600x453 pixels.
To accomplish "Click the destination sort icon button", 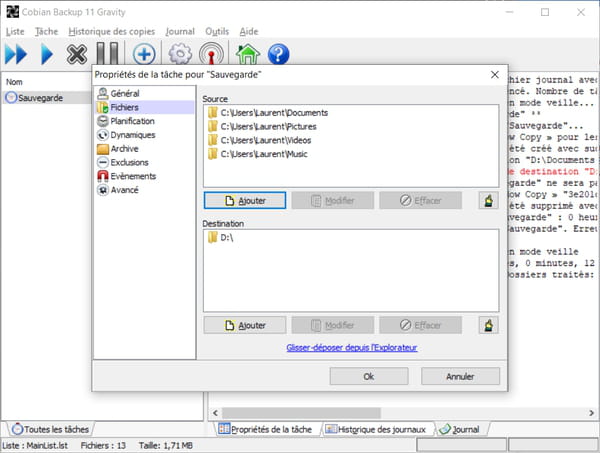I will (489, 325).
